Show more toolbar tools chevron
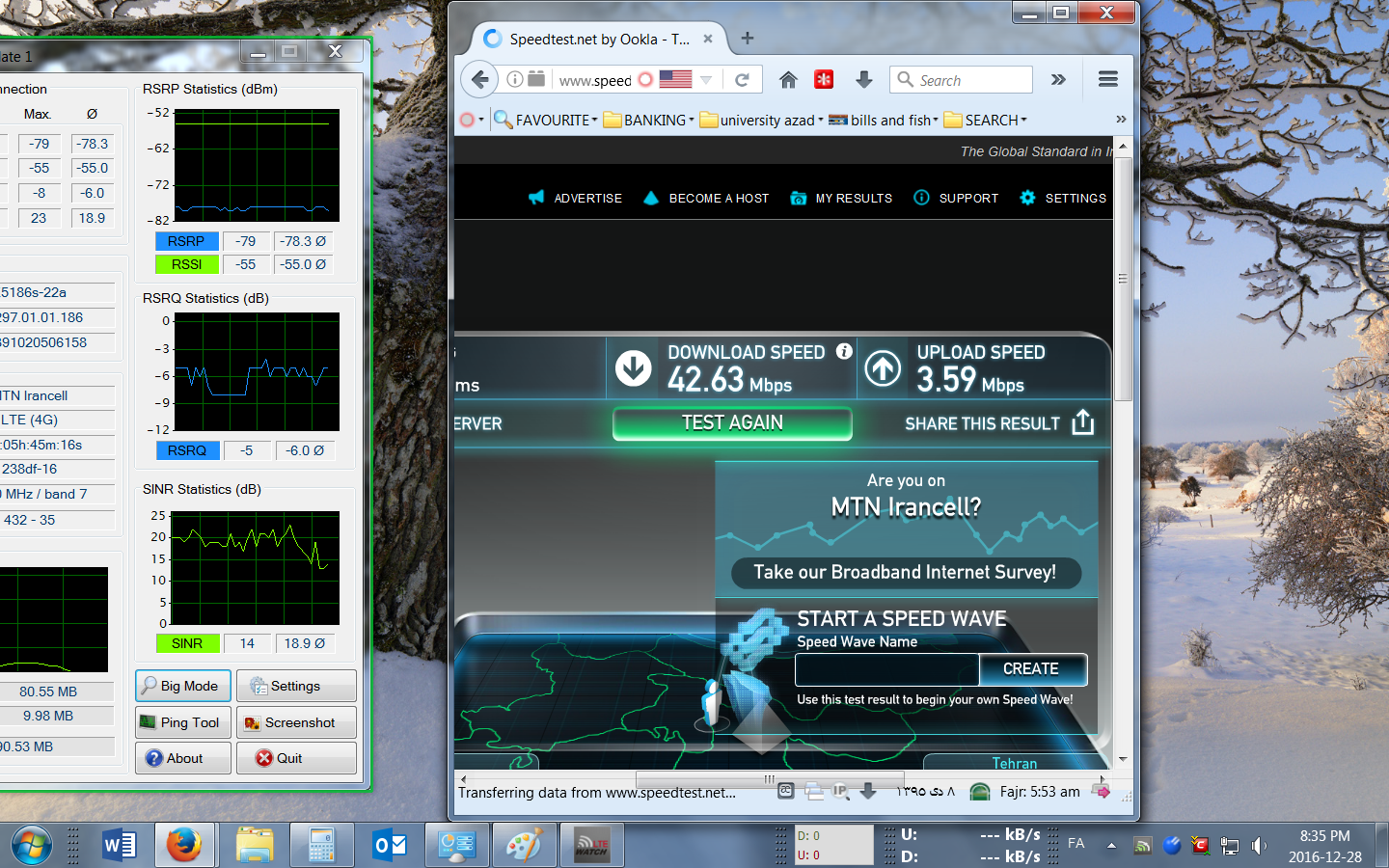1389x868 pixels. point(1058,79)
